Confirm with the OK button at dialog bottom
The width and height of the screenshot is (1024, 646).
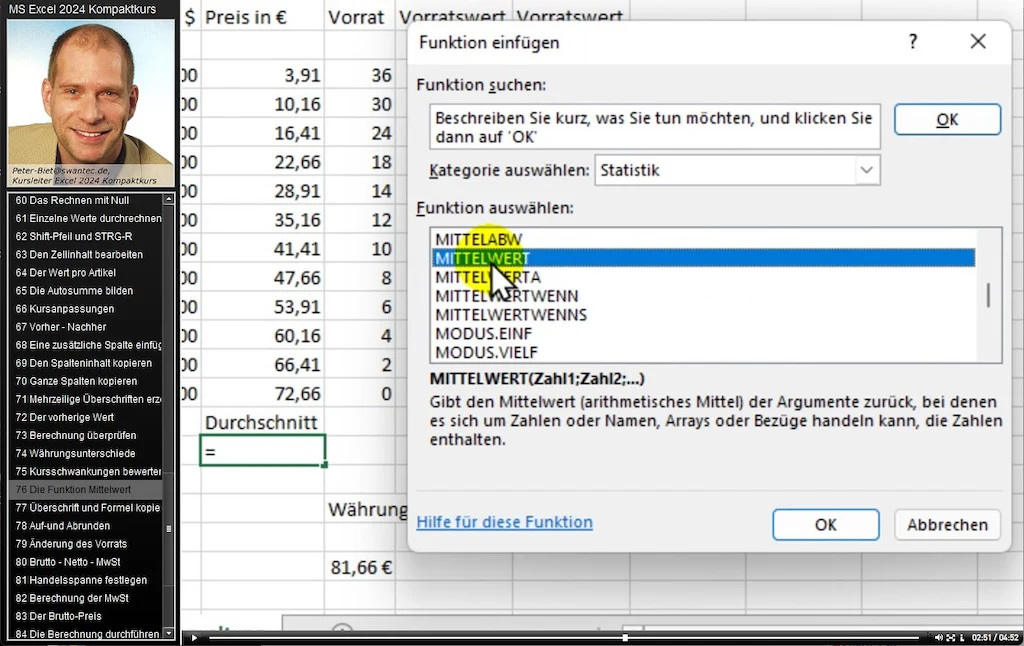825,525
